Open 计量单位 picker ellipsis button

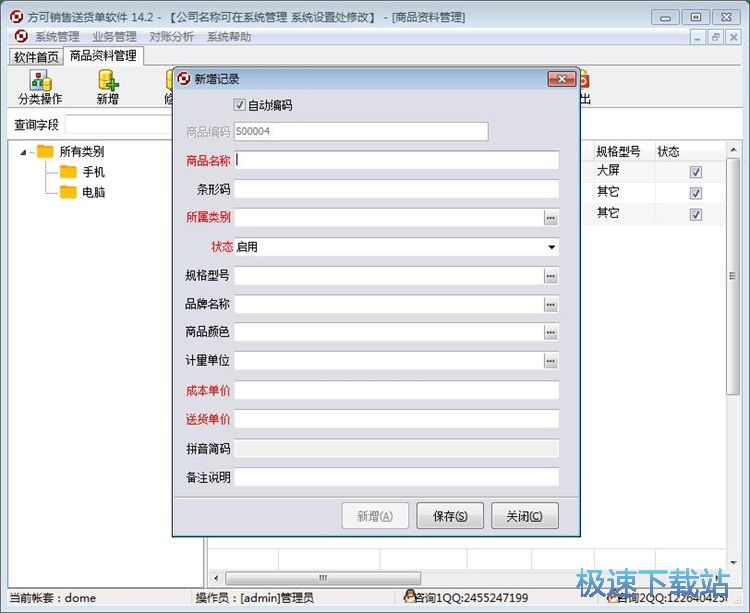point(551,361)
